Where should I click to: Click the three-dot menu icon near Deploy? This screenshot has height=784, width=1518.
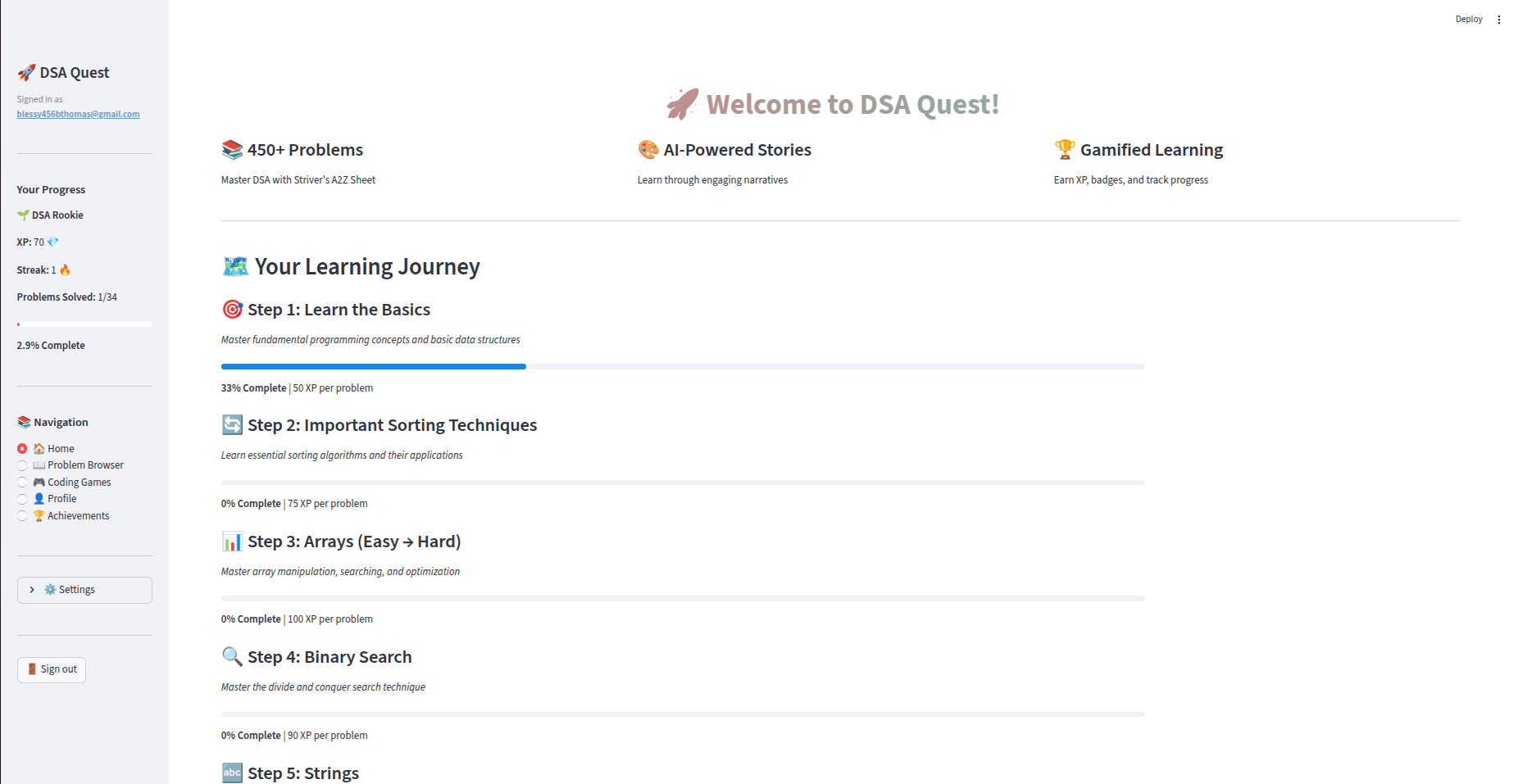coord(1499,20)
